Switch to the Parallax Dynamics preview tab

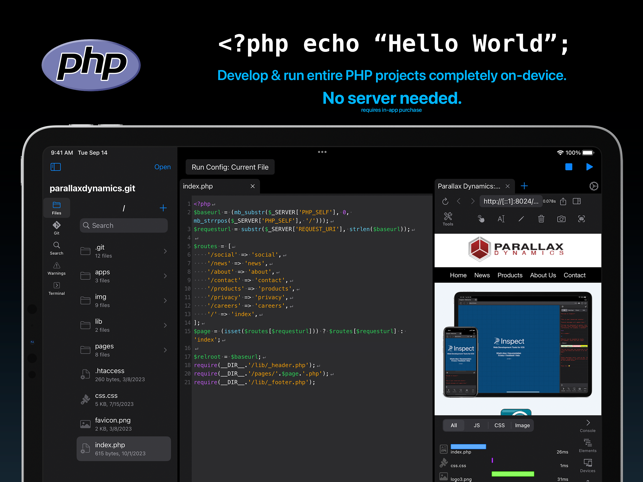474,186
